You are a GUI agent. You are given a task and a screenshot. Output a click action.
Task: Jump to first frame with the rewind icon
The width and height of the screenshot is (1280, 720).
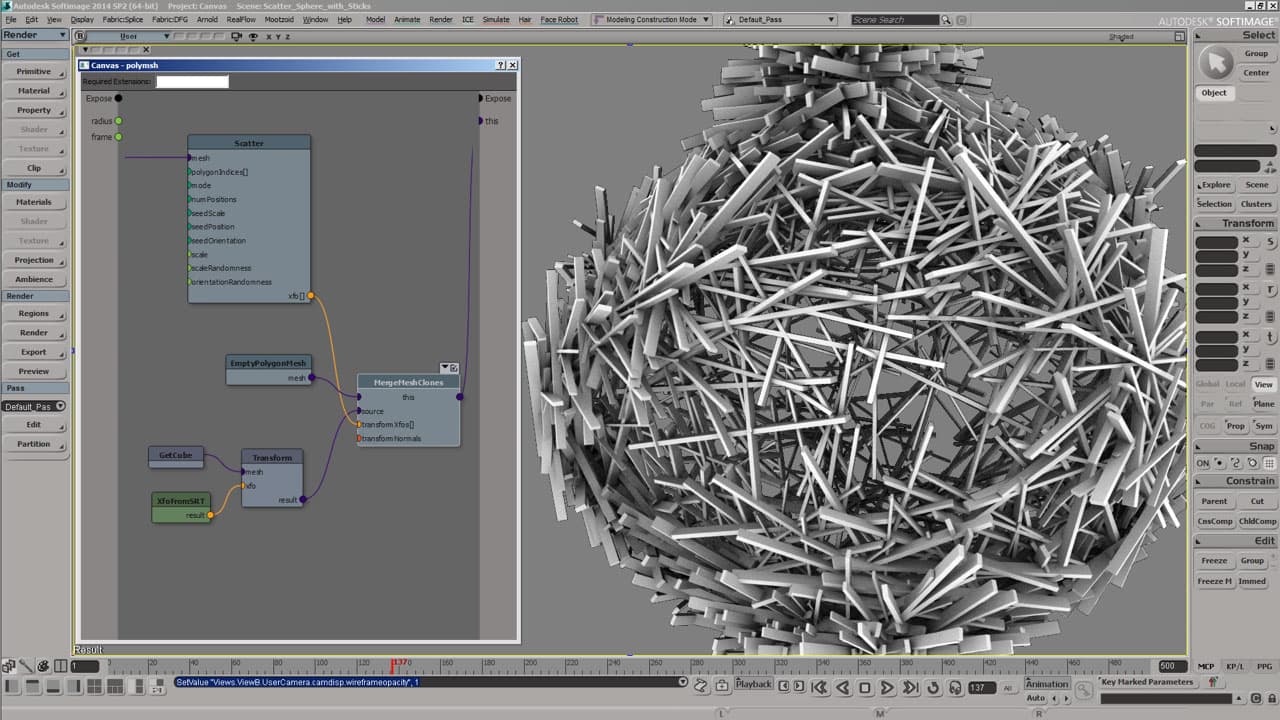tap(820, 687)
